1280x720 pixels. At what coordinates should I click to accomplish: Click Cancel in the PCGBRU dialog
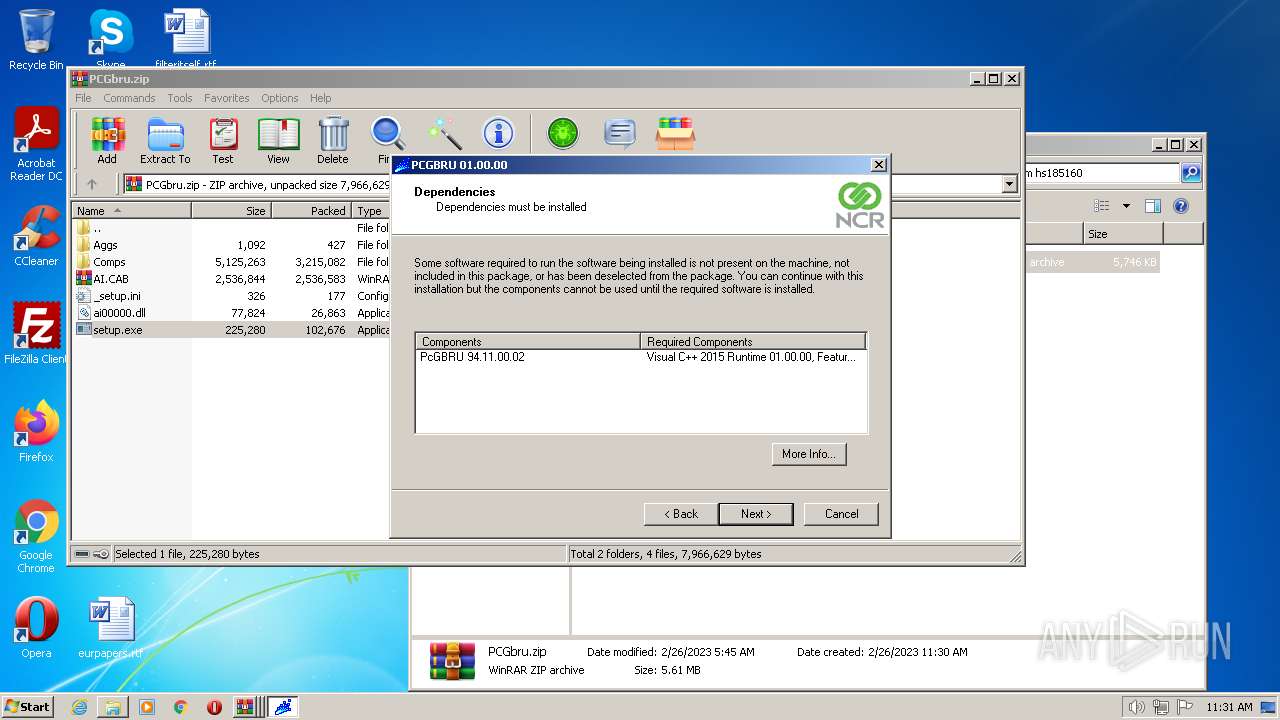(841, 514)
